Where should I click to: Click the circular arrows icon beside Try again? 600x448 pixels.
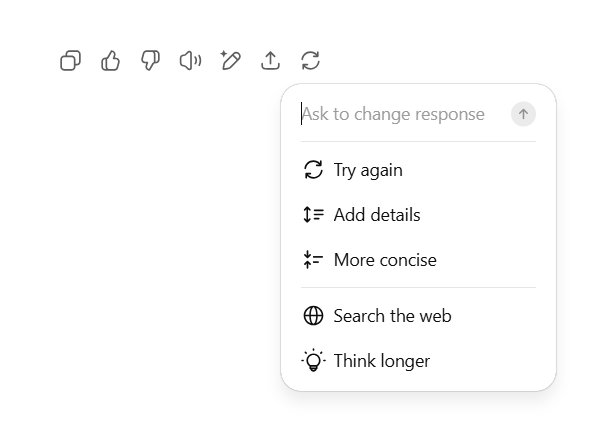(313, 169)
